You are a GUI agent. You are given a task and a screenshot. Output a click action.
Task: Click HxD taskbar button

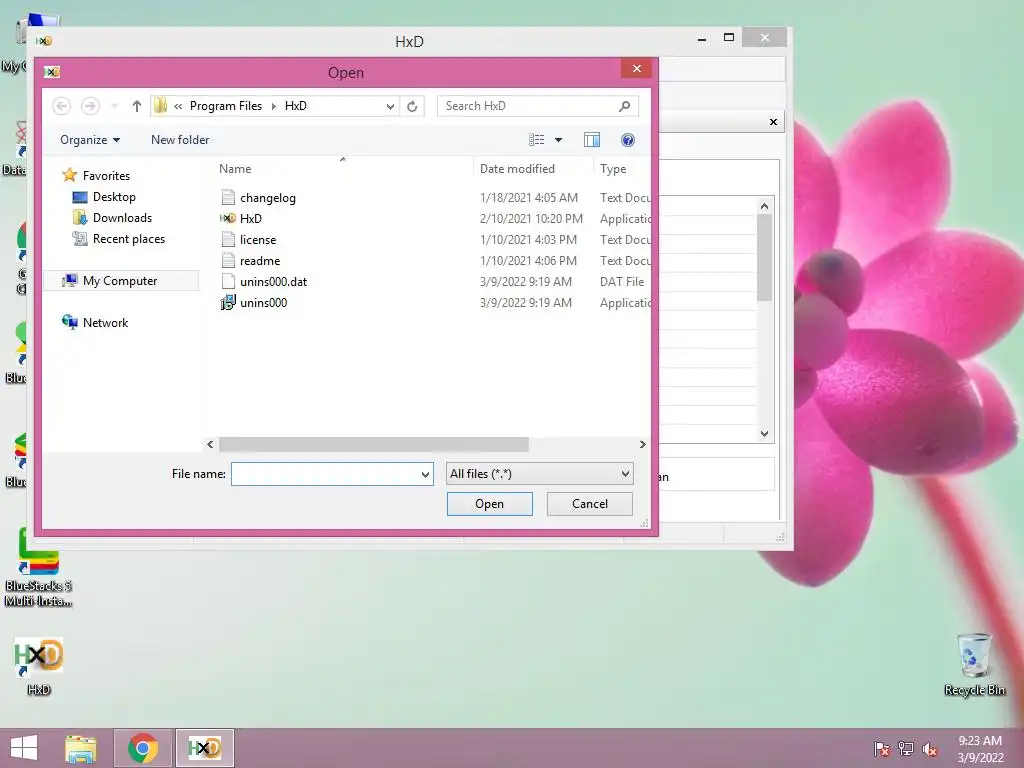[x=204, y=748]
